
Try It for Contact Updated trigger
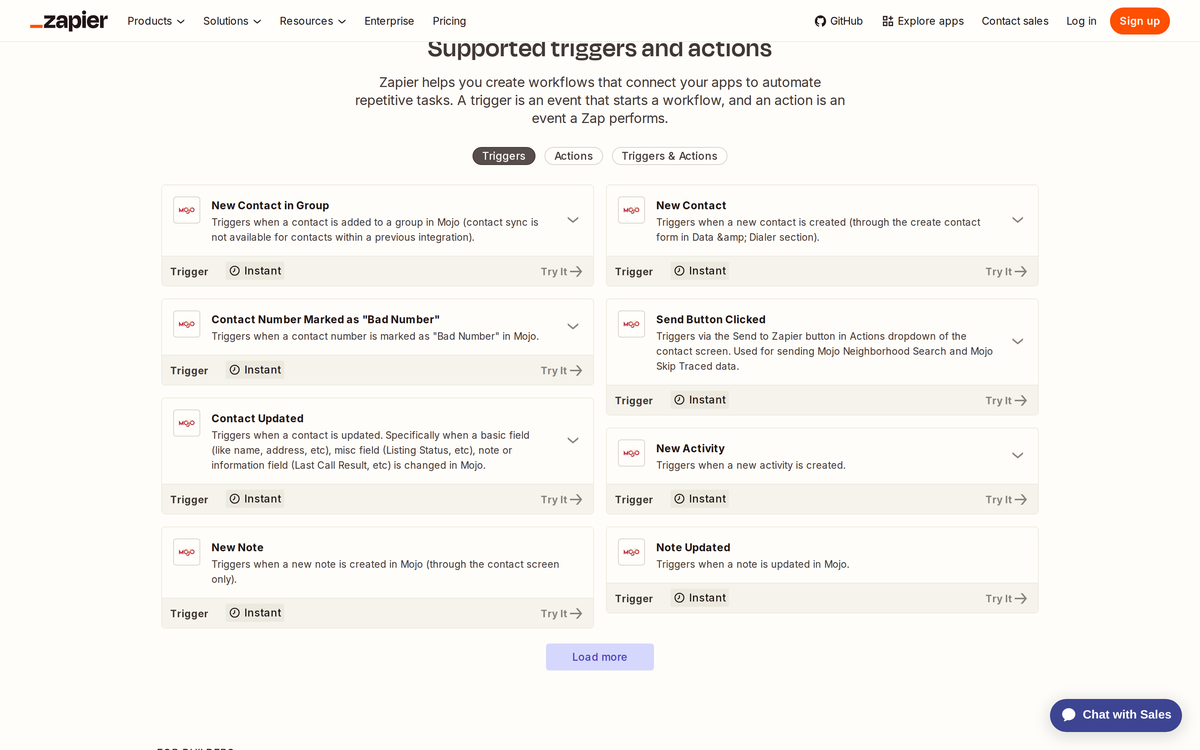tap(561, 500)
